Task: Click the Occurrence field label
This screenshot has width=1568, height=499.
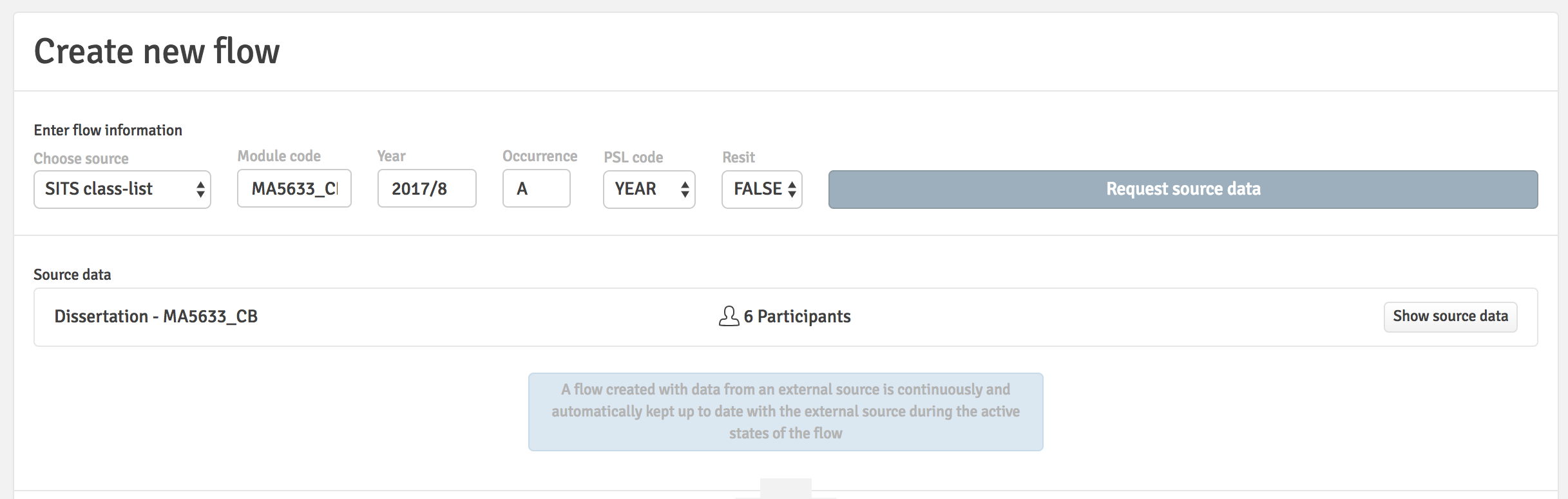Action: 540,156
